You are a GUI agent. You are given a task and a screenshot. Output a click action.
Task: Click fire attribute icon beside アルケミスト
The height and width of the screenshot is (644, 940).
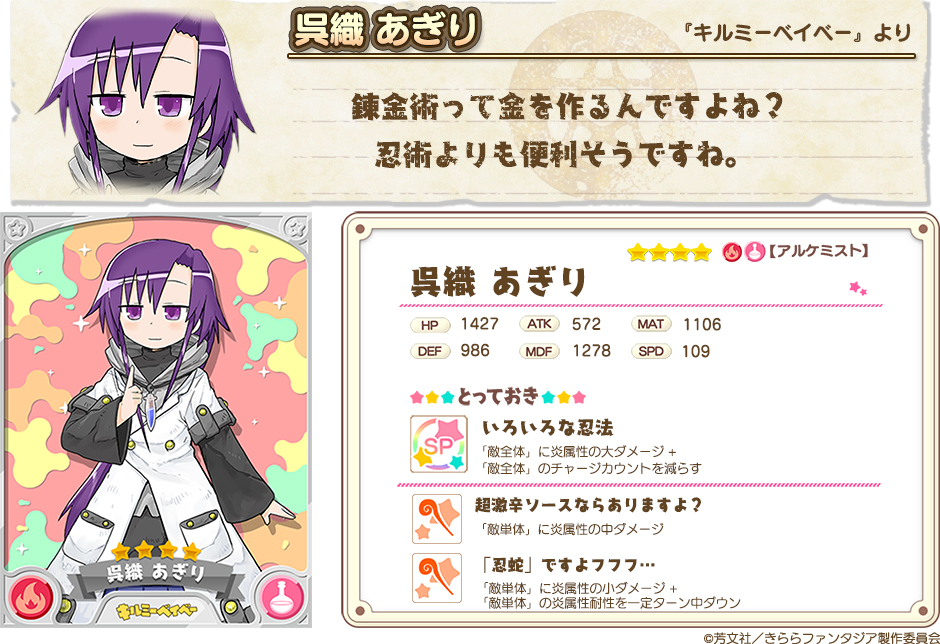(731, 252)
